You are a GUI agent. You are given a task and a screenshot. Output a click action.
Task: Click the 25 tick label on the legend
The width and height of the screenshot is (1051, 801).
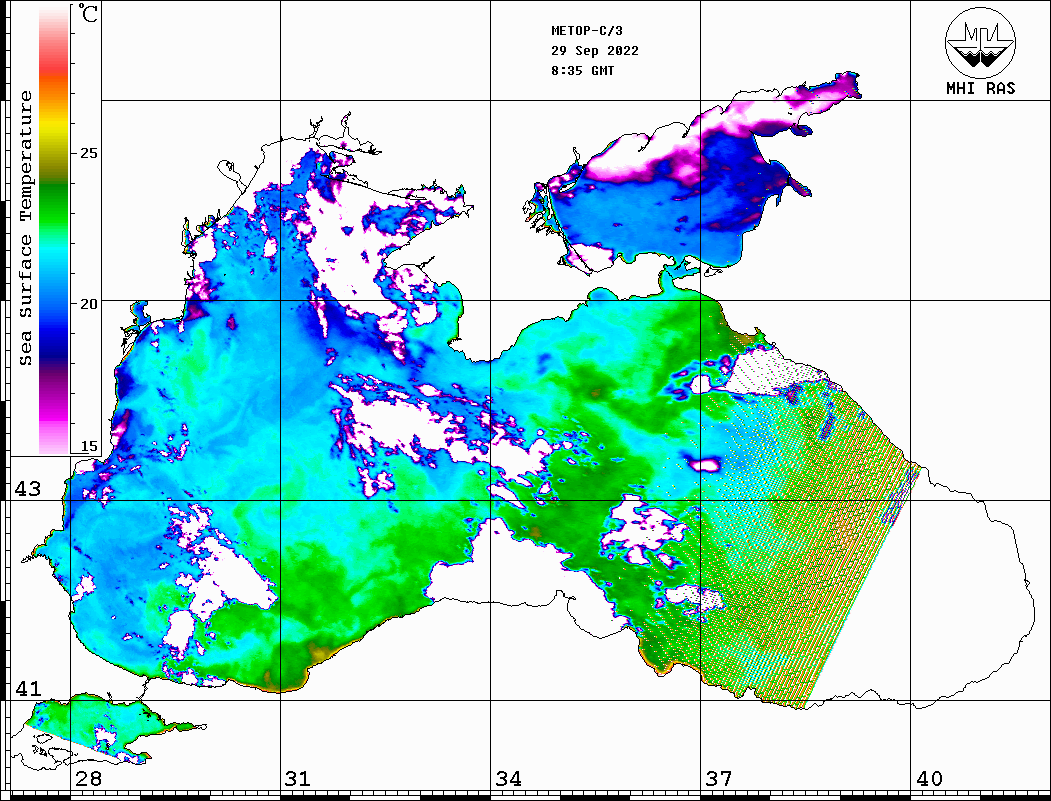[88, 153]
